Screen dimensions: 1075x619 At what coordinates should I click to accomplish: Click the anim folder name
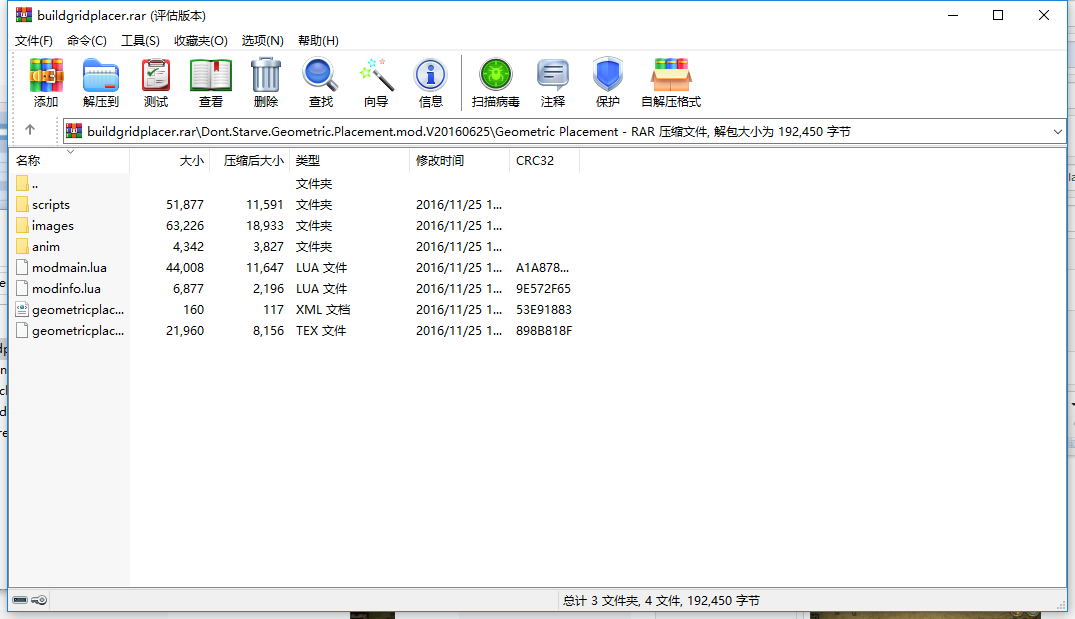[46, 247]
